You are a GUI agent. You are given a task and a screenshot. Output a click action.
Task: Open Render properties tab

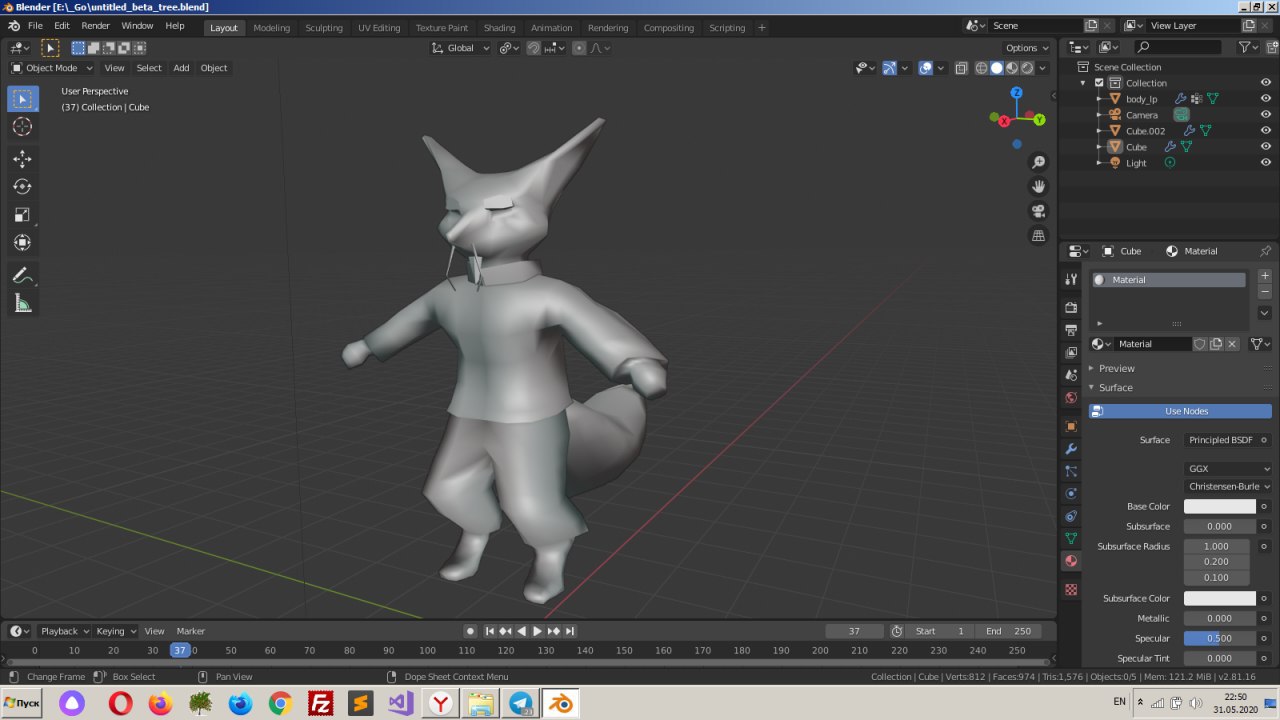[1071, 307]
